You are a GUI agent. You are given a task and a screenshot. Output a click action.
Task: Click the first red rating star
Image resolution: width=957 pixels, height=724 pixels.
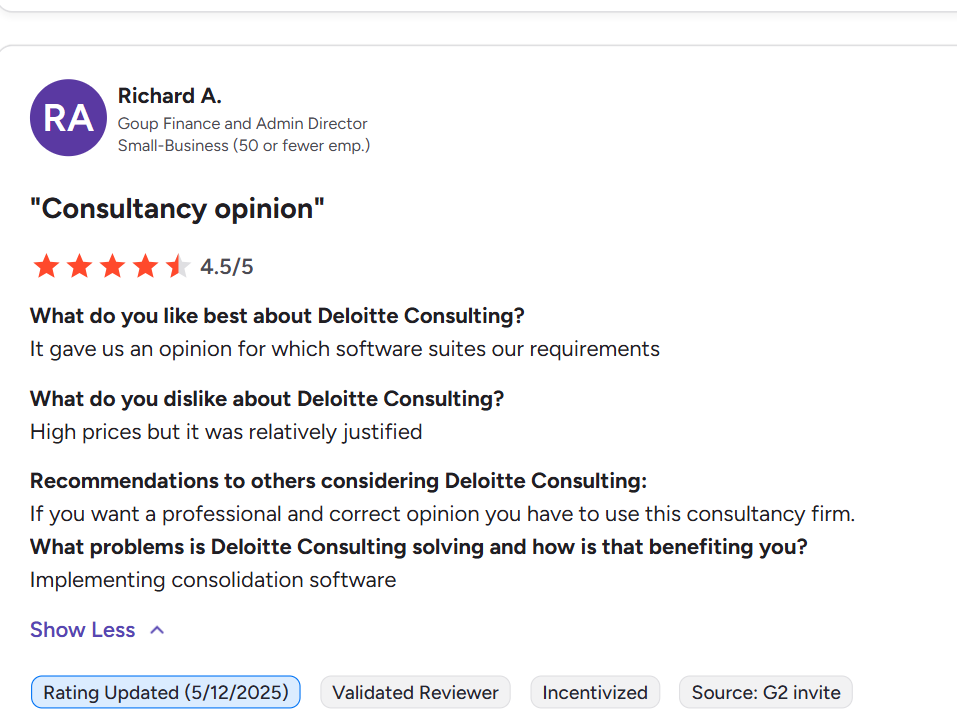(x=46, y=266)
